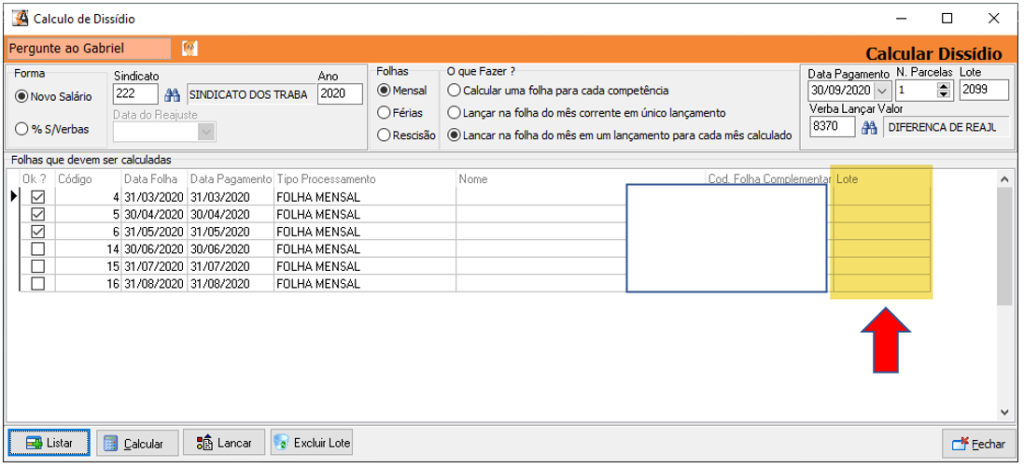Click the Ok ? column header
The image size is (1024, 468).
[x=37, y=178]
